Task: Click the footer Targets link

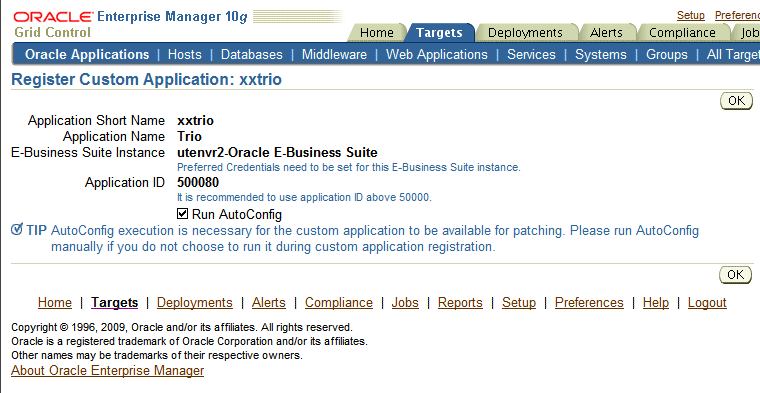Action: coord(114,302)
